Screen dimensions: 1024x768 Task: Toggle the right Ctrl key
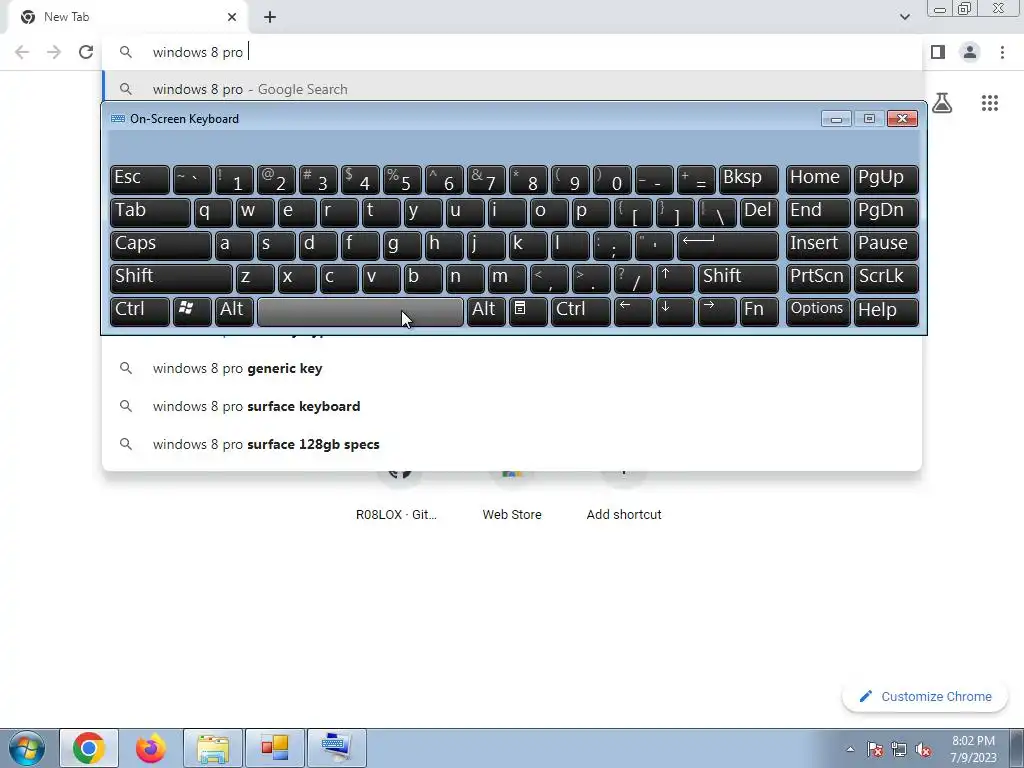pyautogui.click(x=581, y=311)
